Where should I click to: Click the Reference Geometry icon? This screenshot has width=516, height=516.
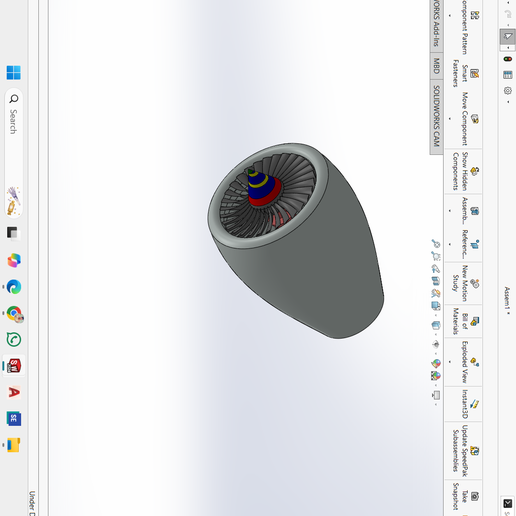pos(474,244)
